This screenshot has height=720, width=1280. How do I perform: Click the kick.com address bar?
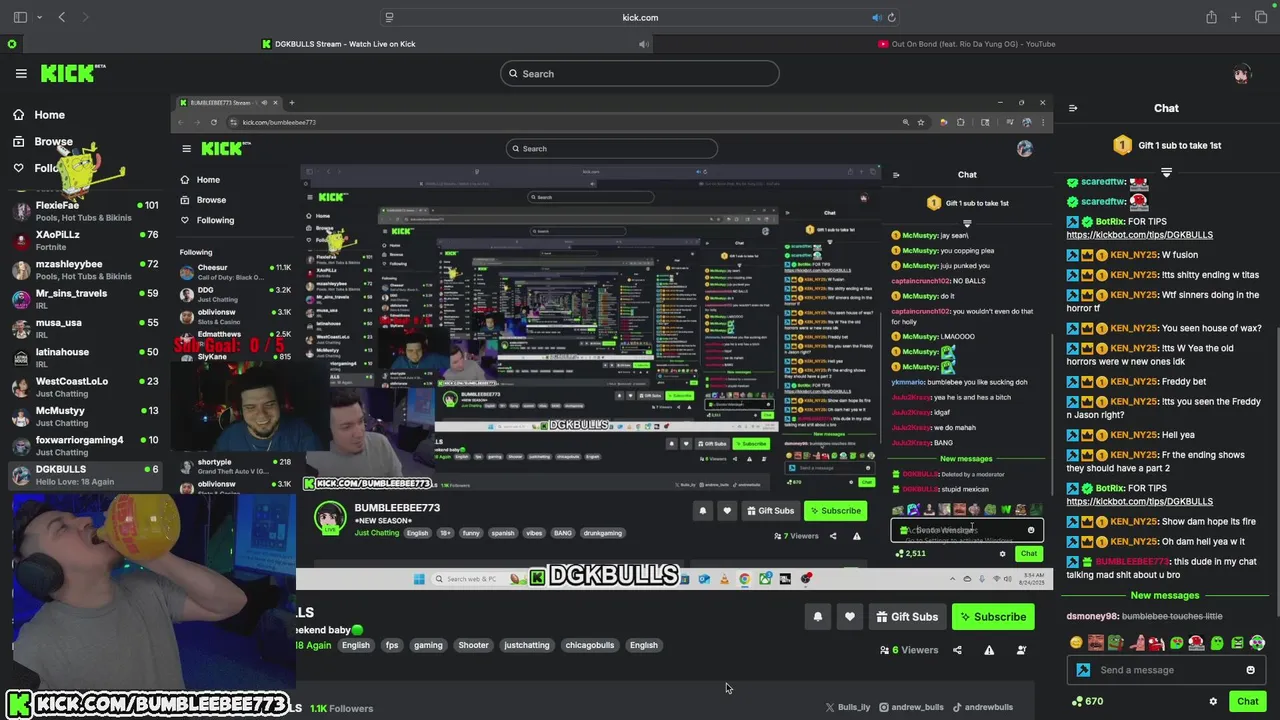pos(640,17)
